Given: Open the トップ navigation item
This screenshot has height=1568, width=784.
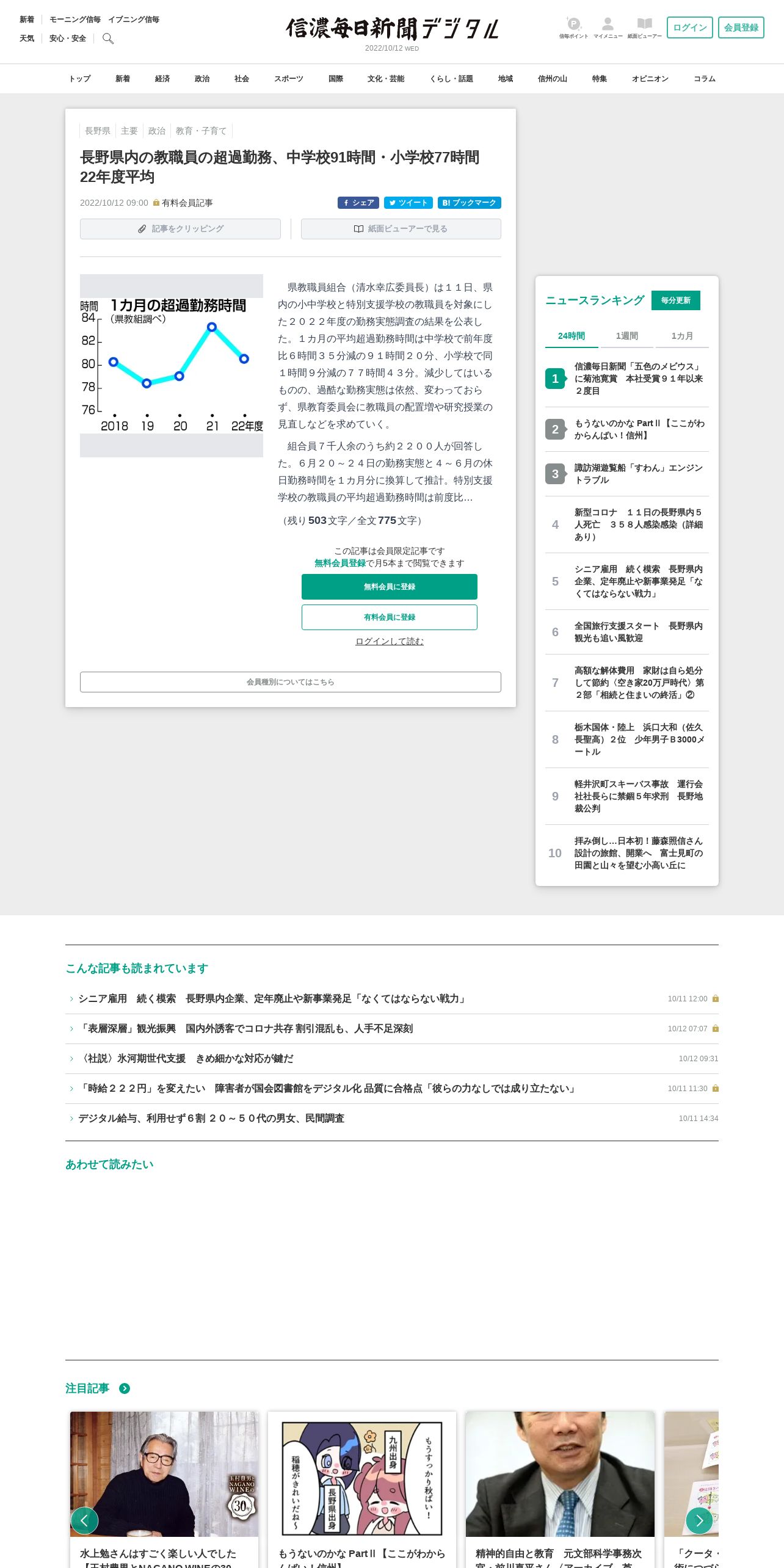Looking at the screenshot, I should pos(79,79).
